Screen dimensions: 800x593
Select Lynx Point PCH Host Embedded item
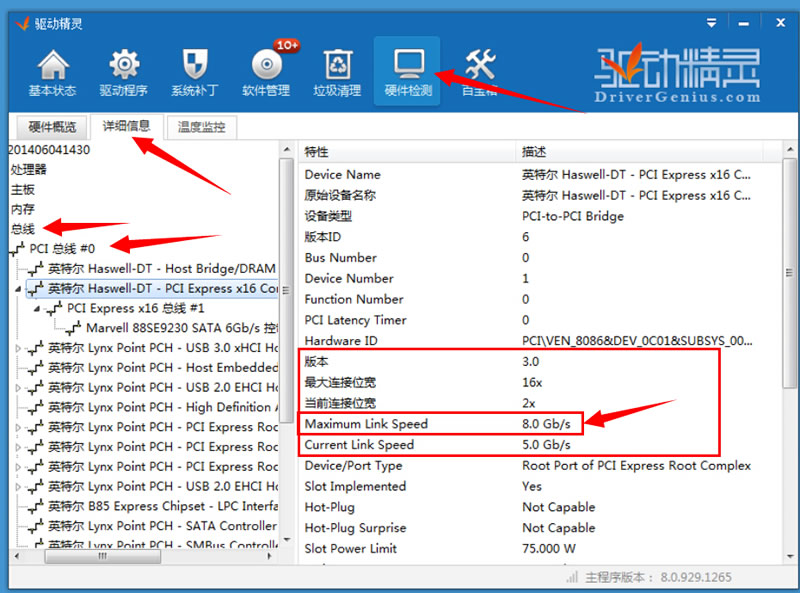click(162, 368)
